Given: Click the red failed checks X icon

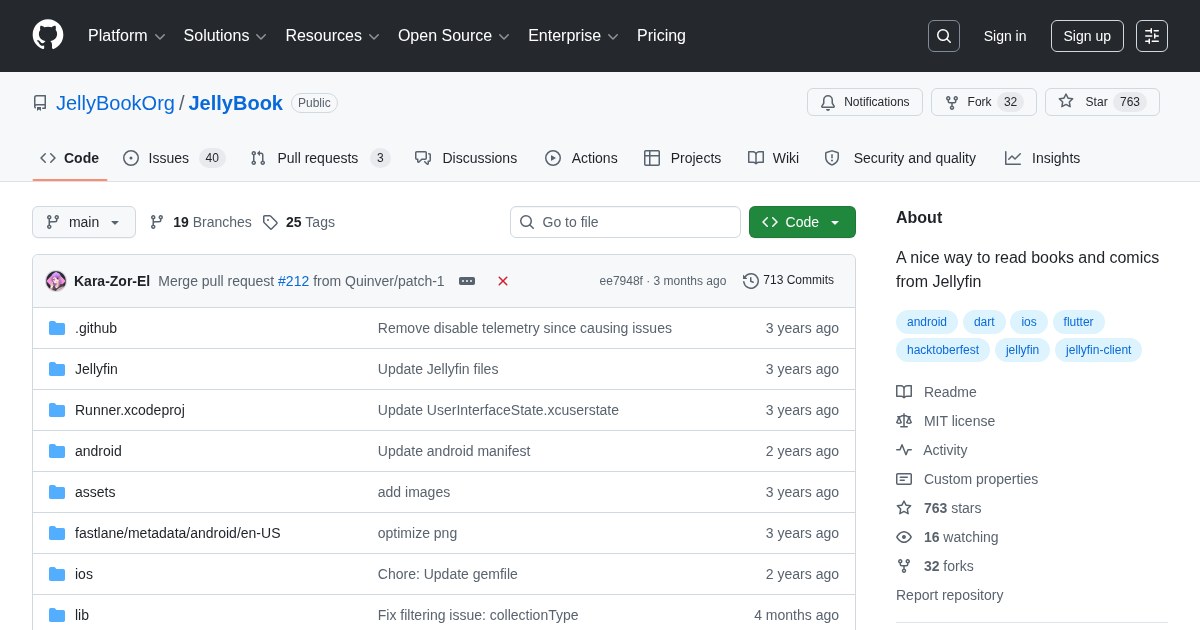Looking at the screenshot, I should tap(503, 281).
